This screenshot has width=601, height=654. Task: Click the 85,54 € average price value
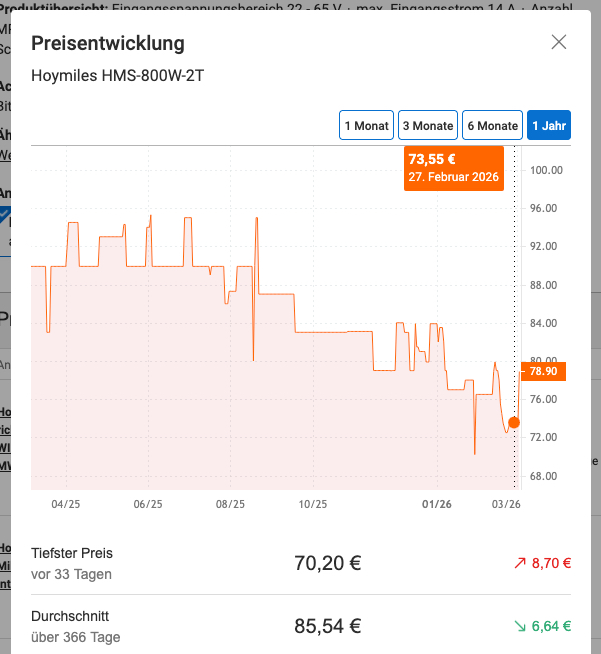(x=327, y=627)
